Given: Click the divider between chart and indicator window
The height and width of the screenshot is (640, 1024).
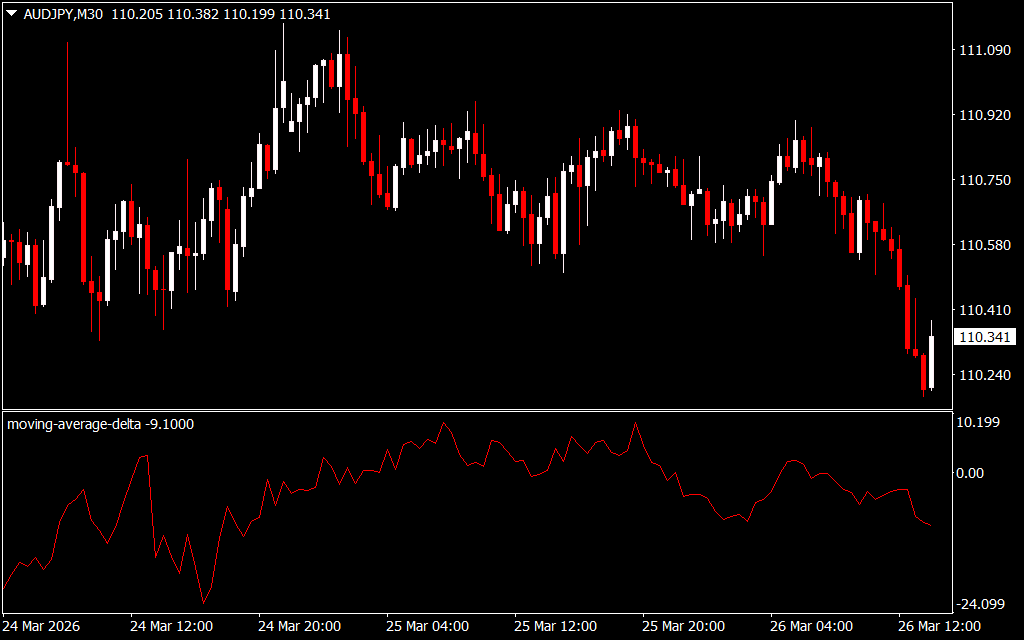Looking at the screenshot, I should click(x=475, y=409).
